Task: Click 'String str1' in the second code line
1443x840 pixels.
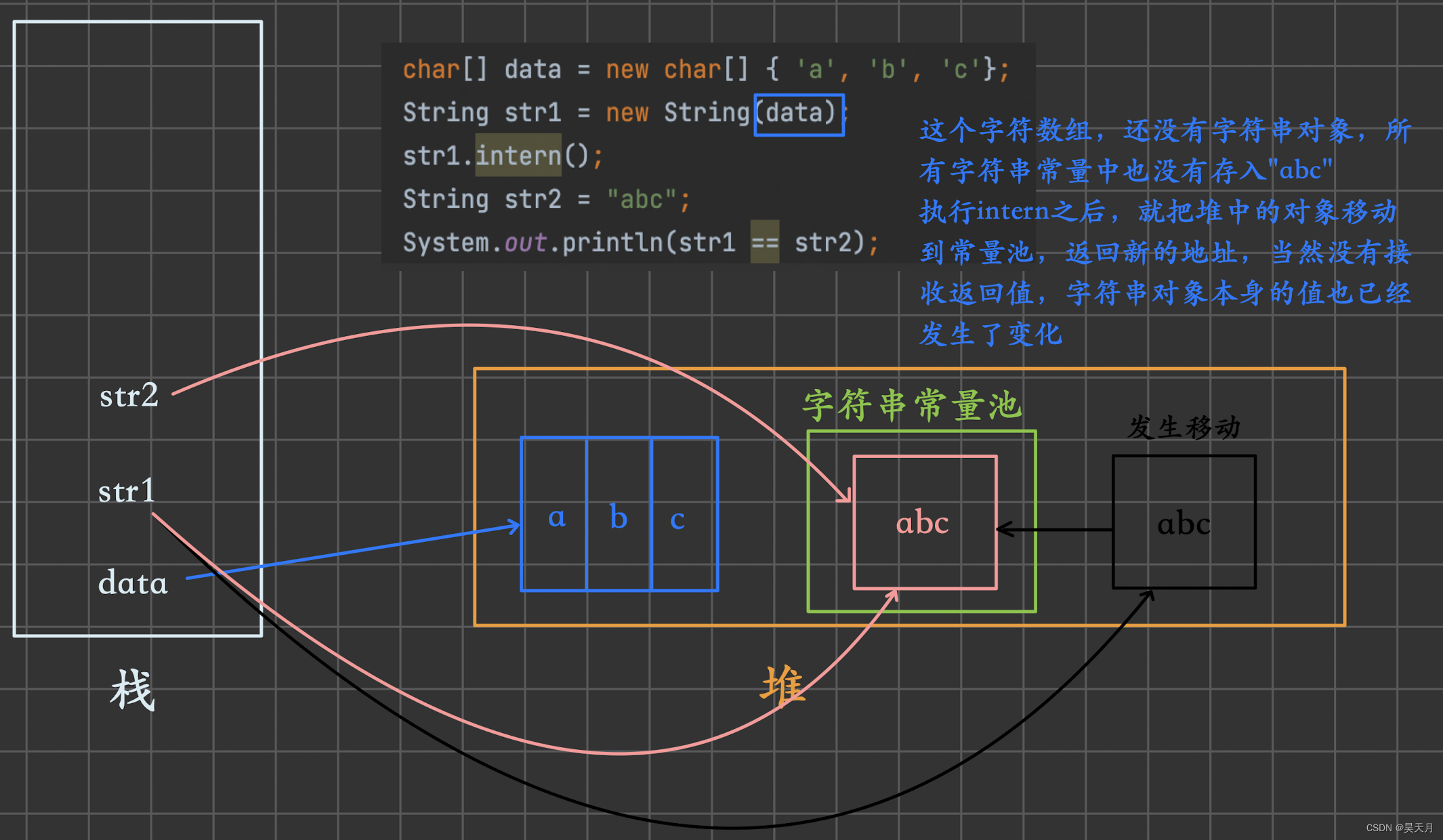Action: [482, 112]
